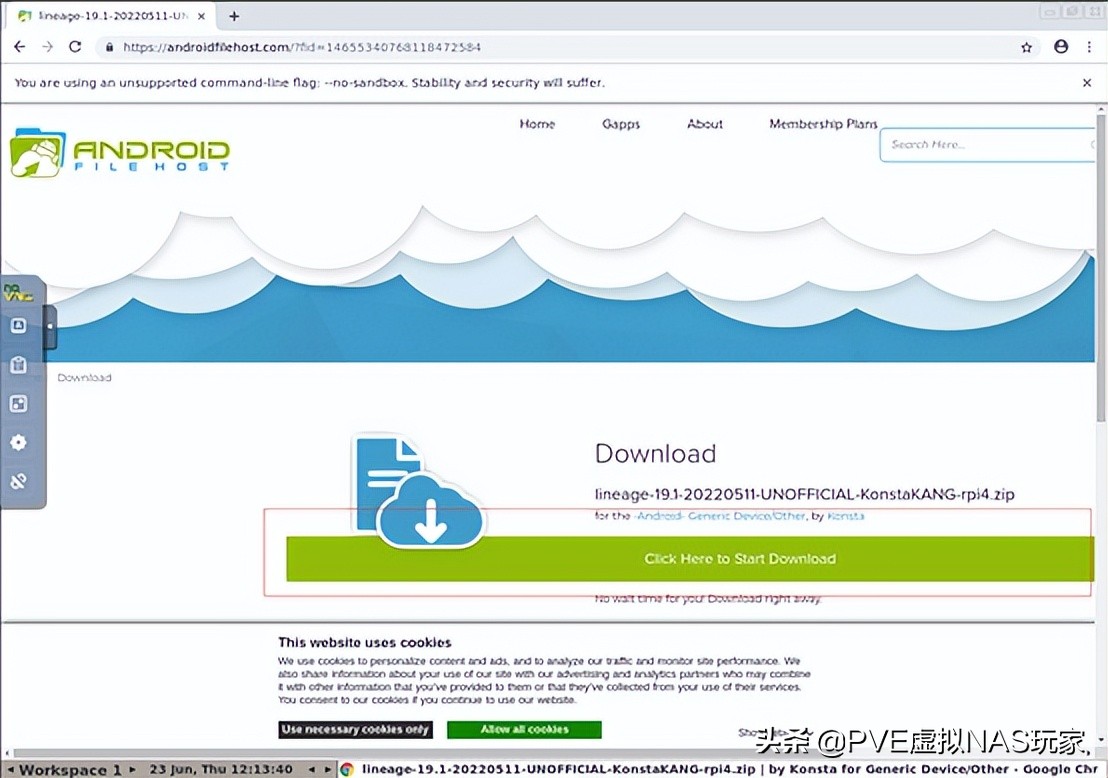
Task: Click the noVNC disconnect icon
Action: pos(18,481)
